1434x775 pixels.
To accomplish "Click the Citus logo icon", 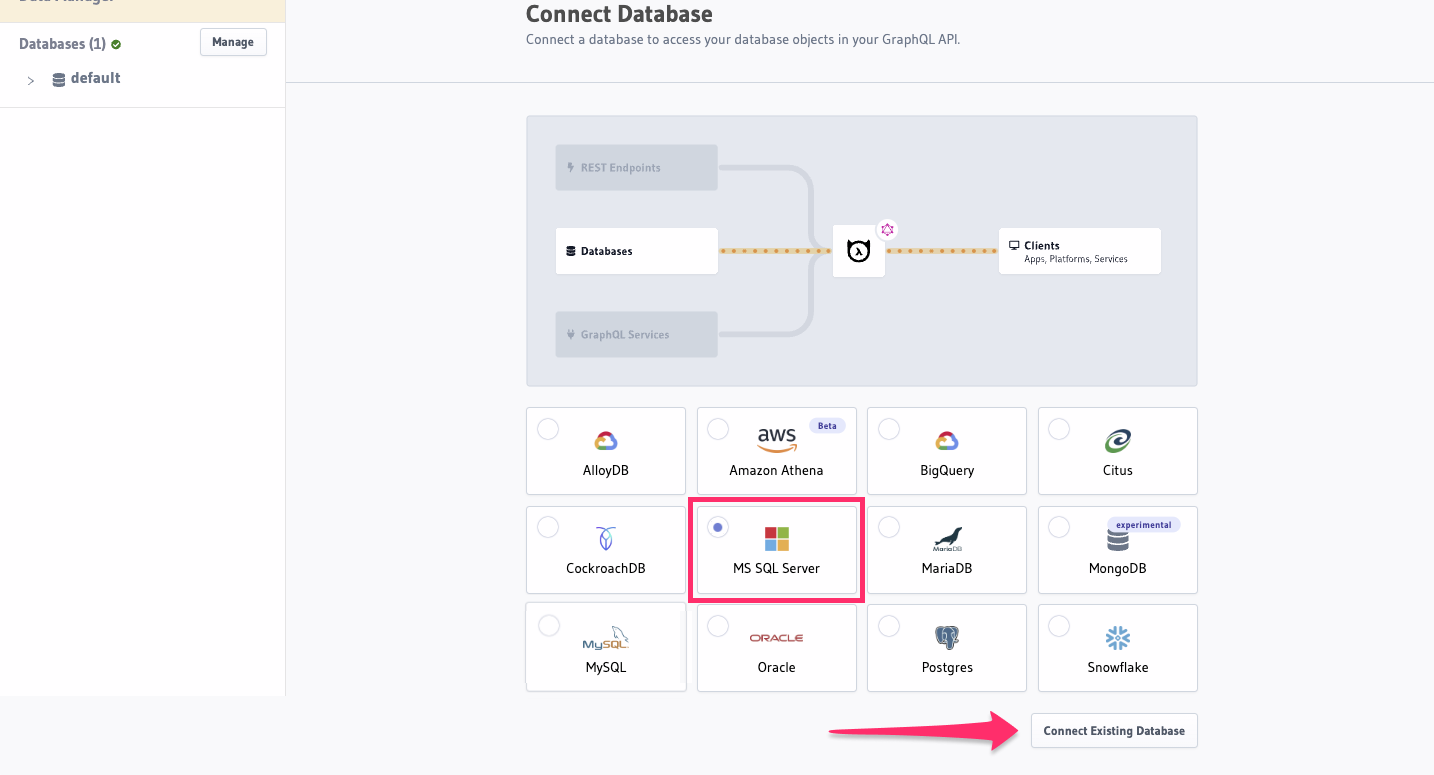I will coord(1118,440).
